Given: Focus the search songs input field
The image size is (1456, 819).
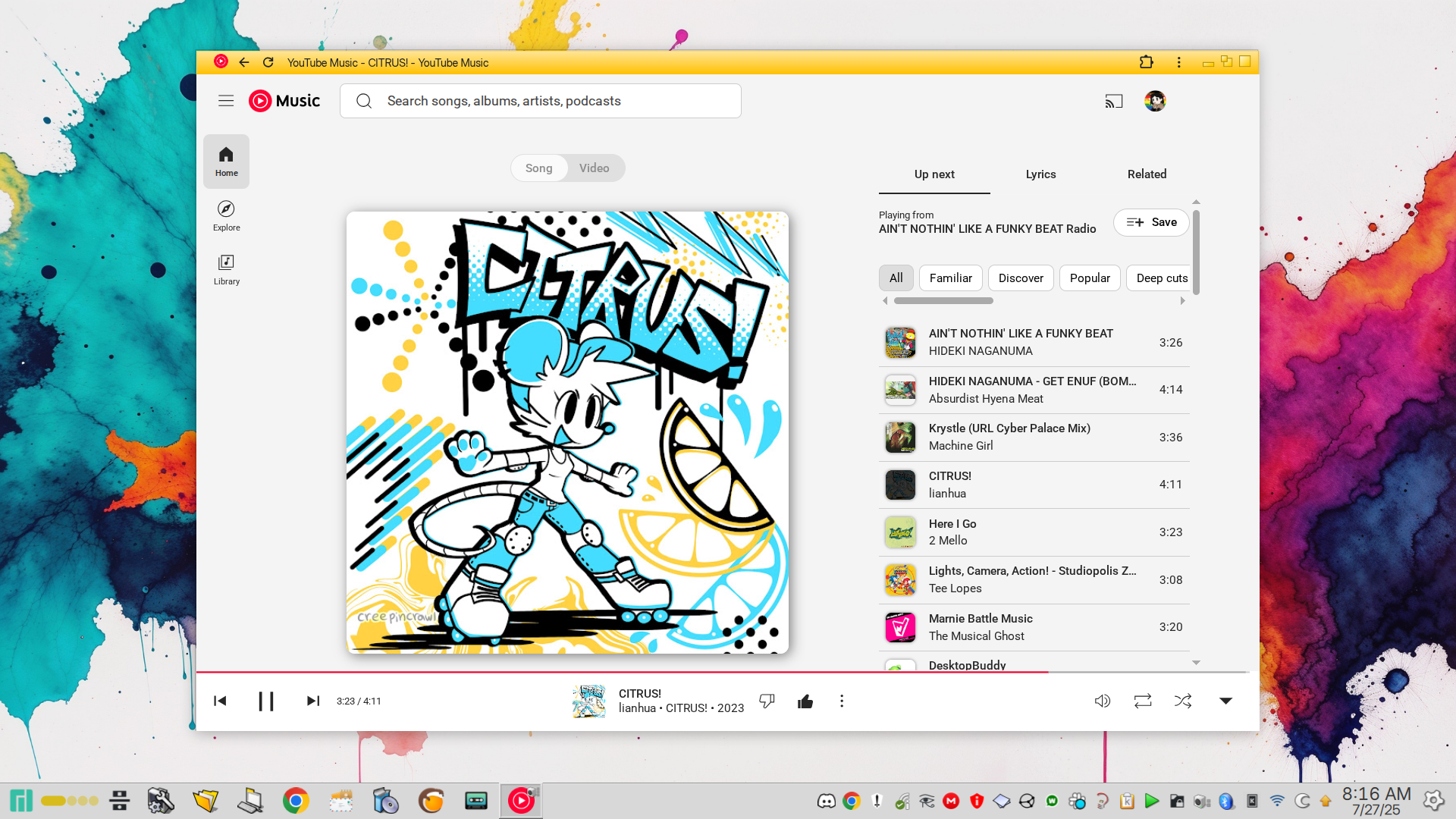Looking at the screenshot, I should click(x=540, y=101).
